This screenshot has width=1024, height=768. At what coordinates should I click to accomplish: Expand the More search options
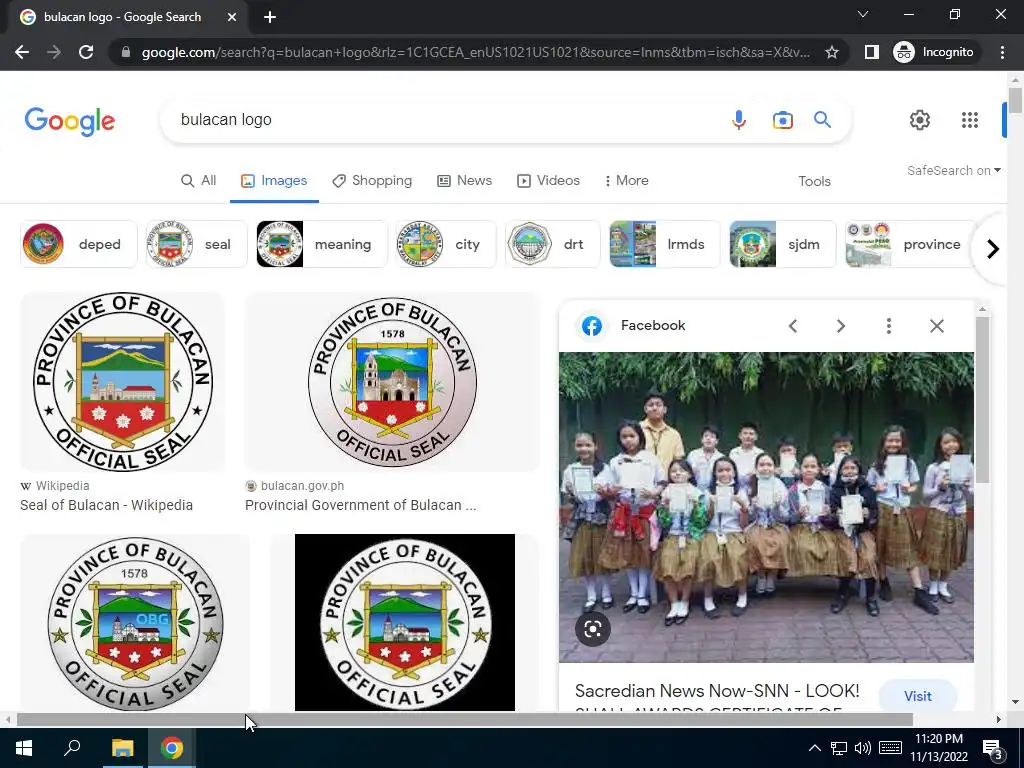pyautogui.click(x=627, y=181)
